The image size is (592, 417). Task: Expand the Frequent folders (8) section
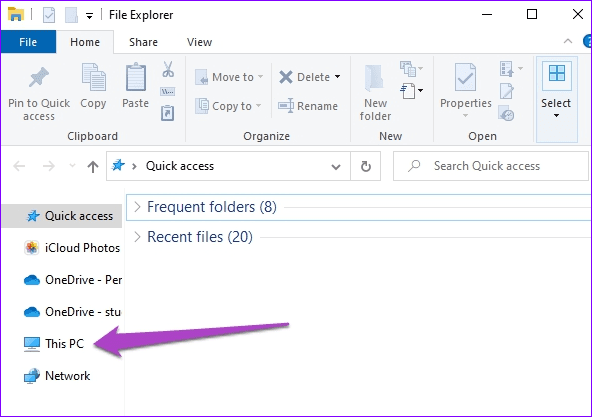pyautogui.click(x=137, y=207)
